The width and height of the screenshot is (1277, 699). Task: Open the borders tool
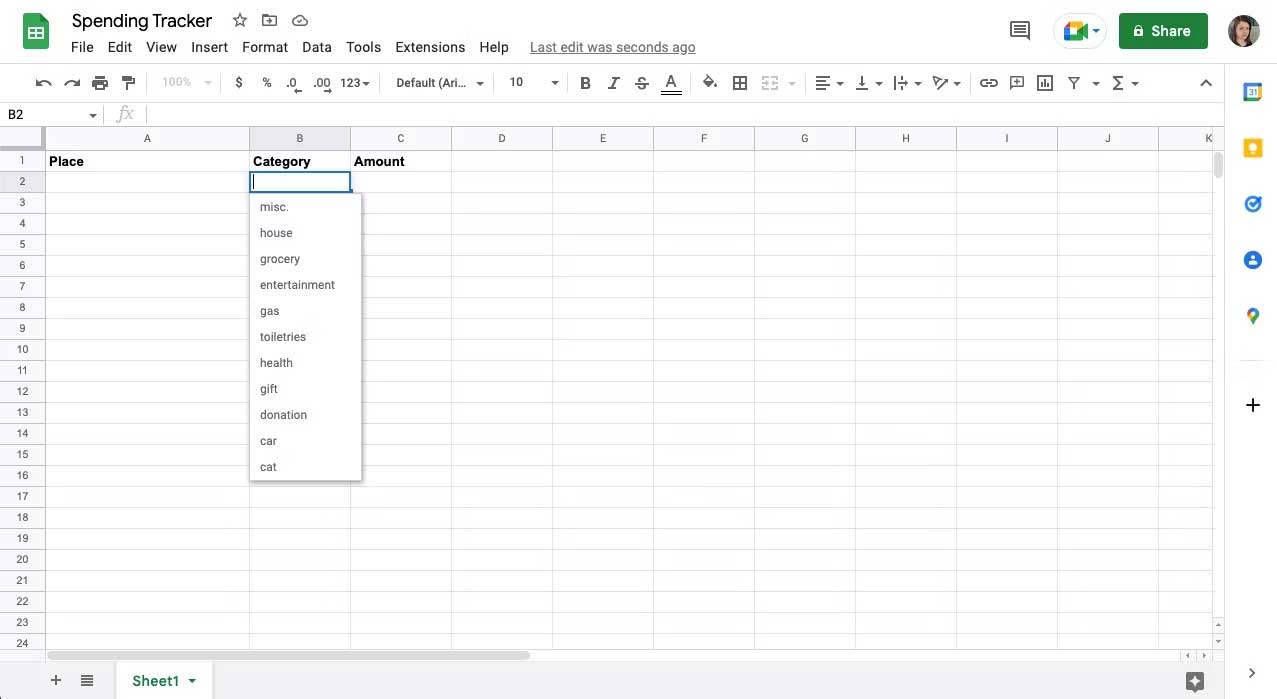pyautogui.click(x=740, y=83)
